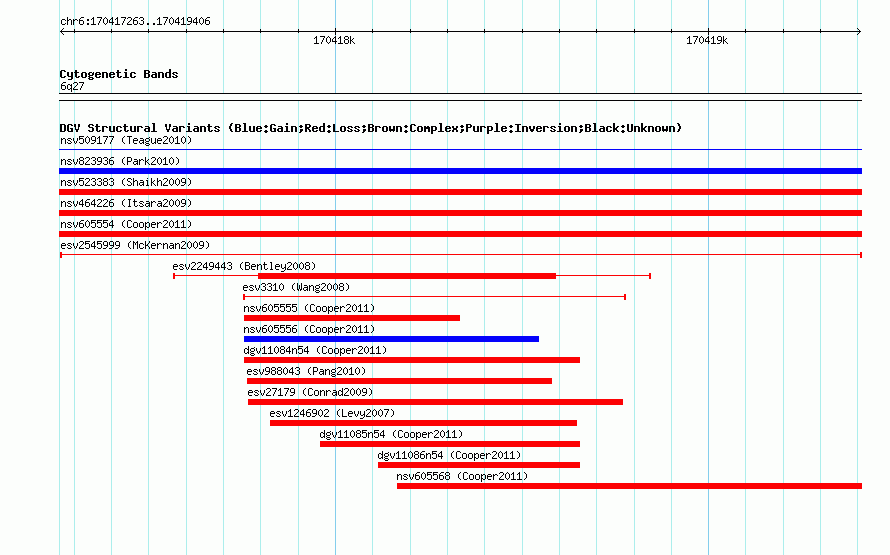Click the red nsv523383 loss bar
890x555 pixels.
pos(460,192)
